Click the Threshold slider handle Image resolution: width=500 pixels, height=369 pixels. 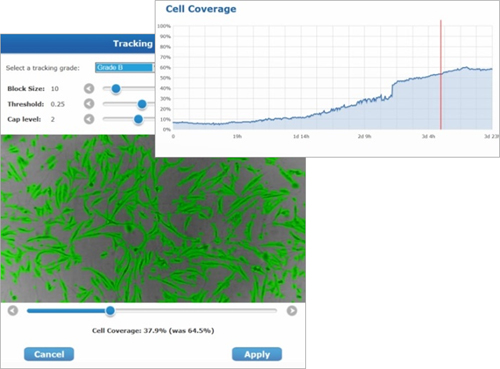pyautogui.click(x=142, y=104)
